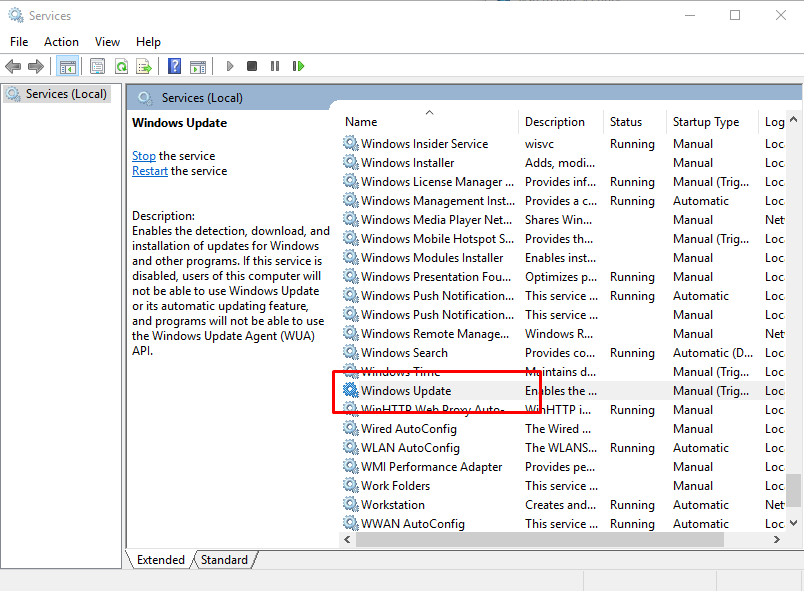This screenshot has width=804, height=591.
Task: Click the Pause Service icon
Action: [275, 66]
